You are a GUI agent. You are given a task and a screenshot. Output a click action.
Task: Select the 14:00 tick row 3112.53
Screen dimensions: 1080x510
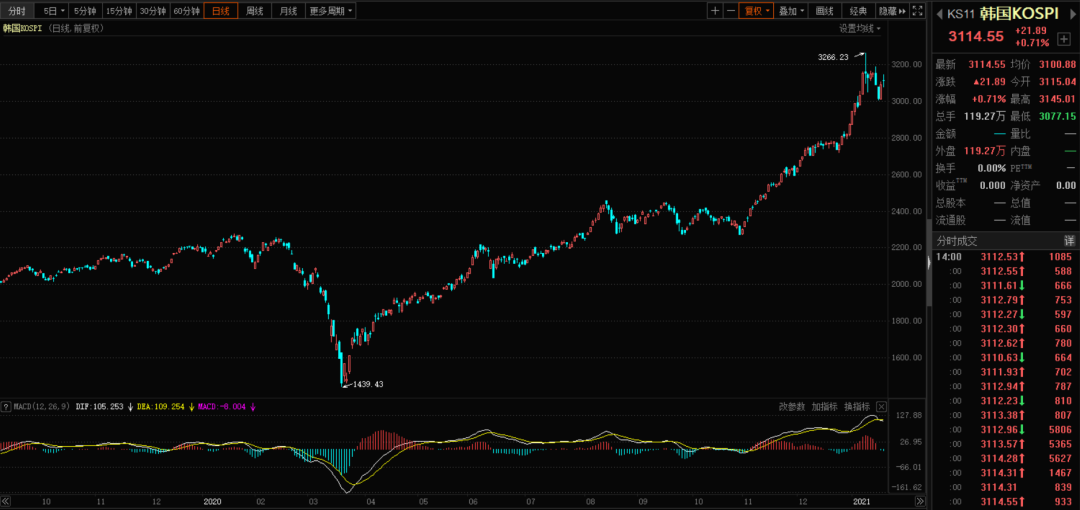tap(1005, 256)
